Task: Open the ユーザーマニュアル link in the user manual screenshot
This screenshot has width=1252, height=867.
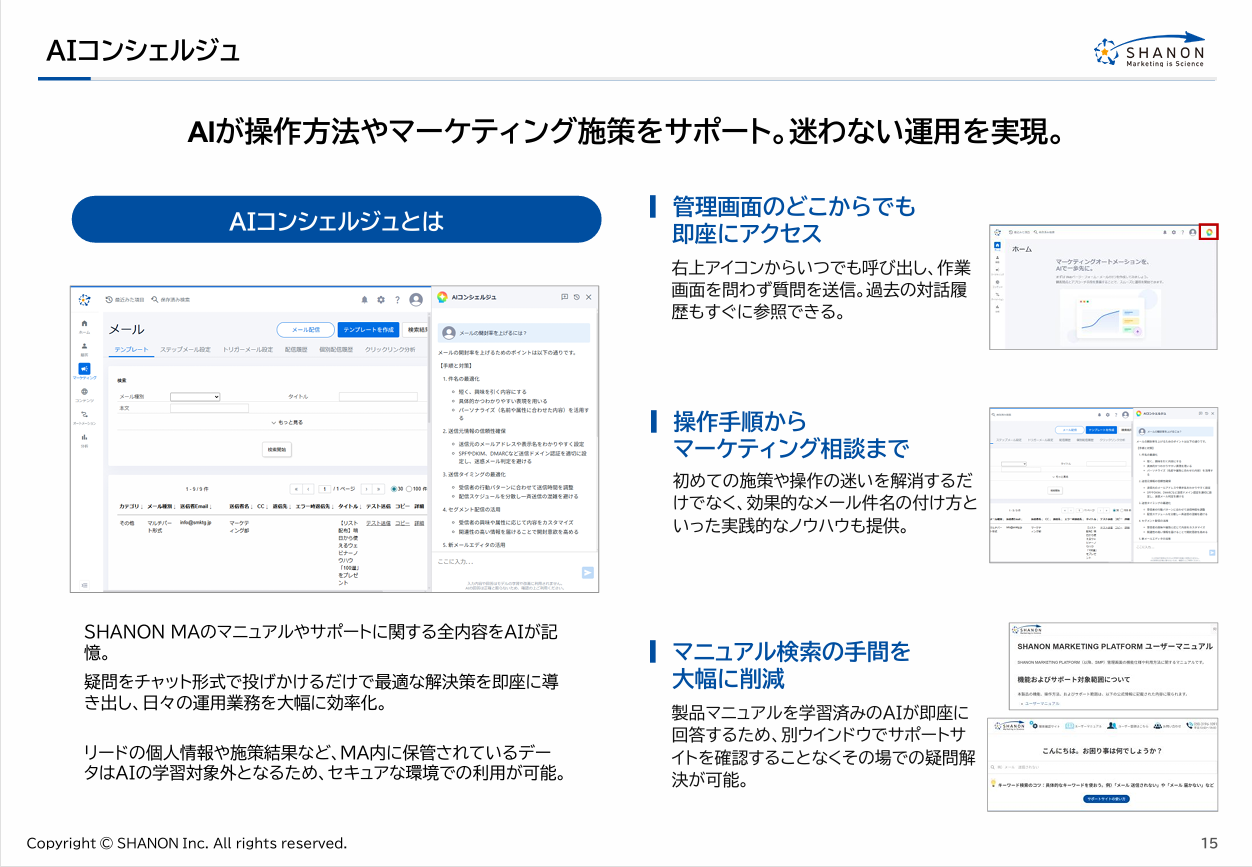Action: pos(1042,703)
